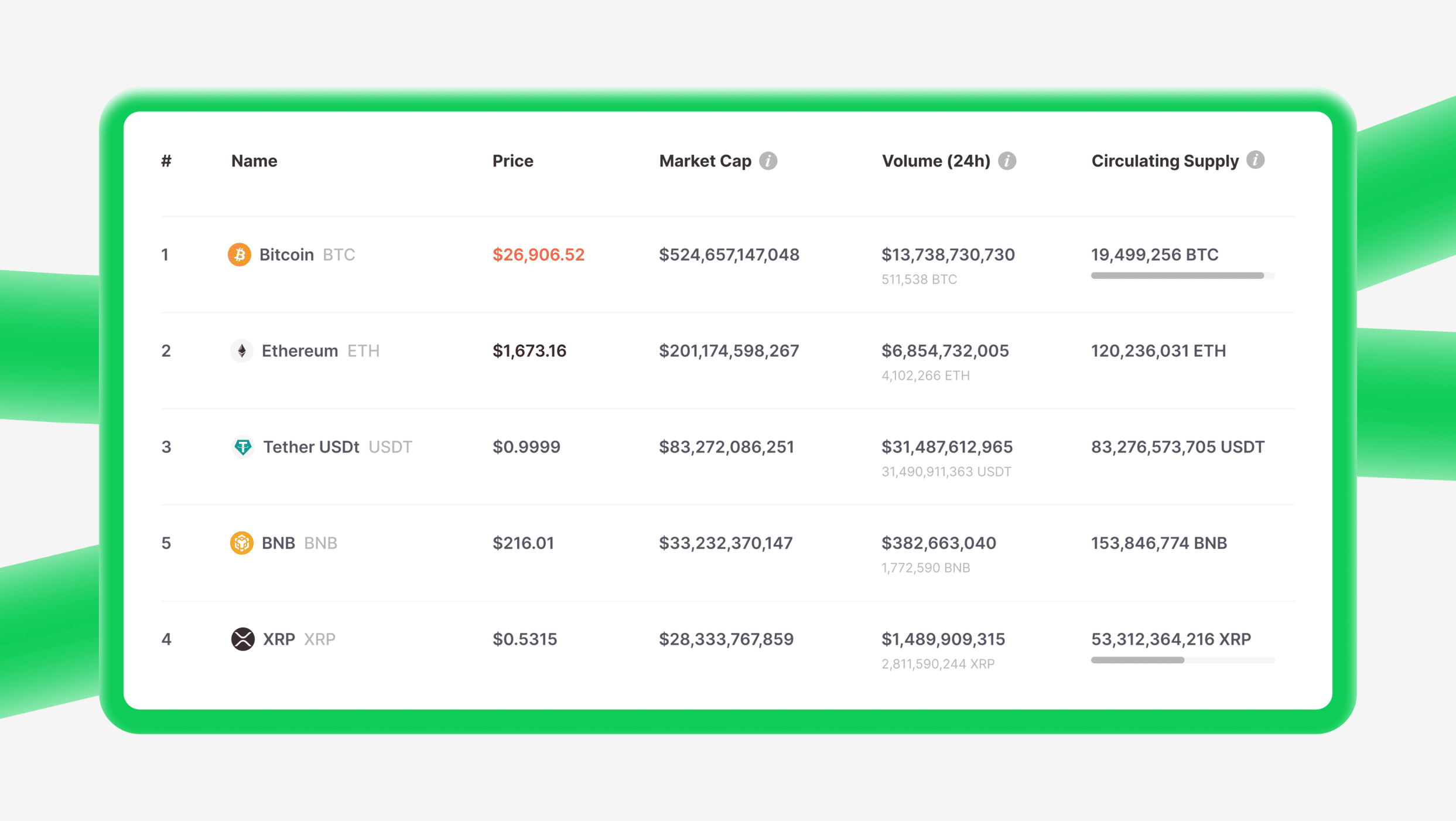Click the gray USDT ticker beside Tether
The image size is (1456, 821).
point(391,447)
